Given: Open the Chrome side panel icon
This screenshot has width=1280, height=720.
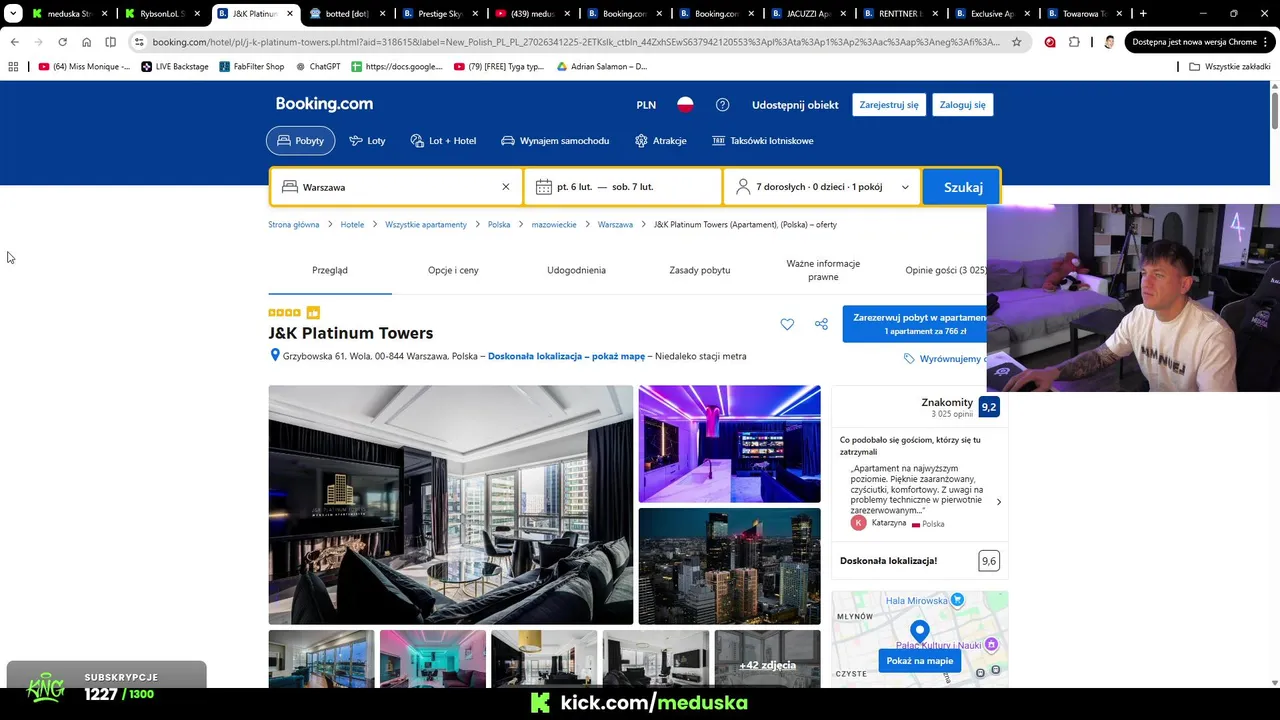Looking at the screenshot, I should [x=110, y=42].
